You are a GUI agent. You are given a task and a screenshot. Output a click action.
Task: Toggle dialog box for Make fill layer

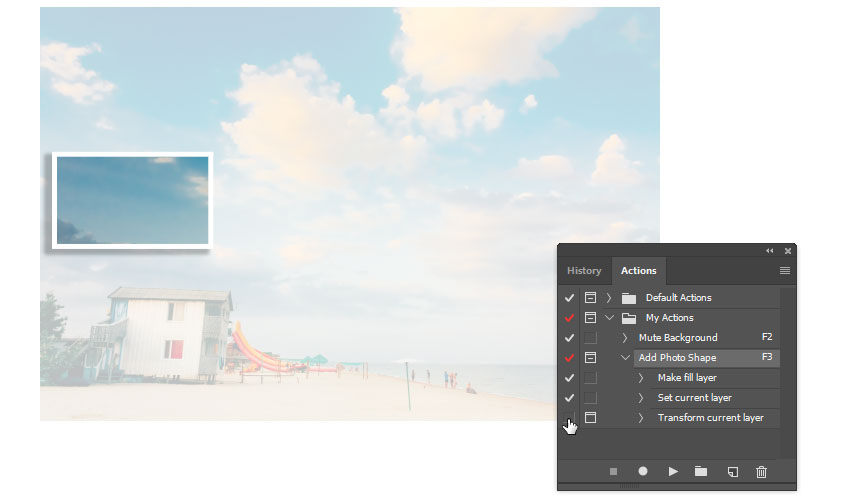(590, 378)
